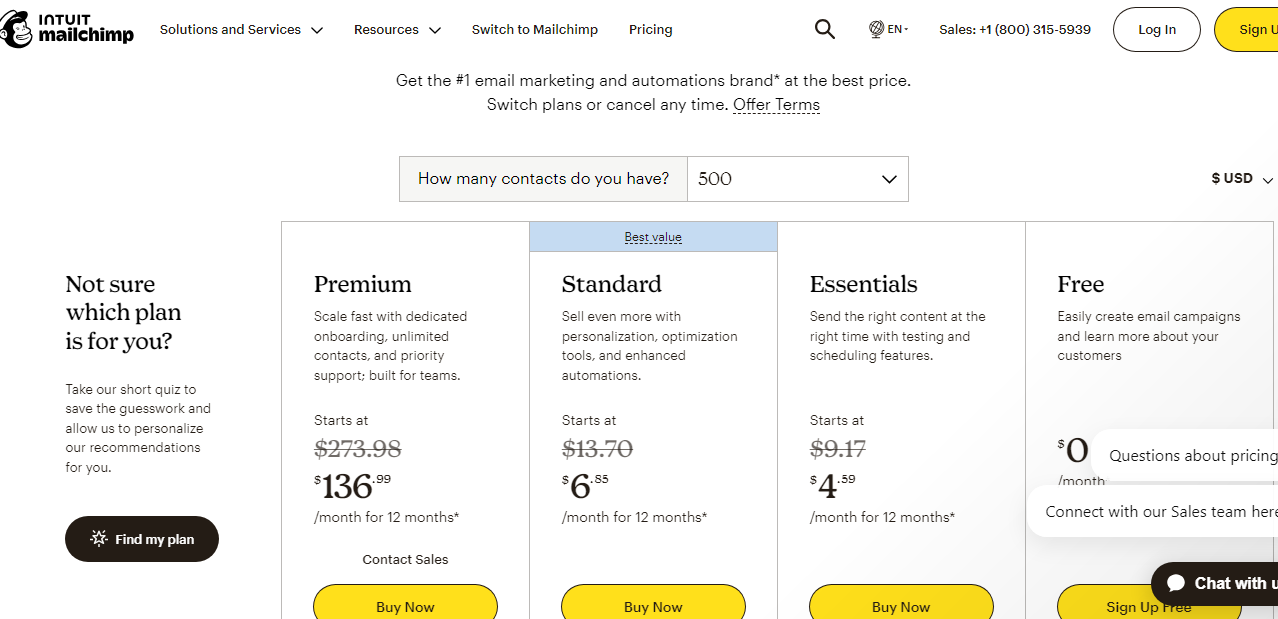Click Buy Now for Standard plan
1278x619 pixels.
653,606
